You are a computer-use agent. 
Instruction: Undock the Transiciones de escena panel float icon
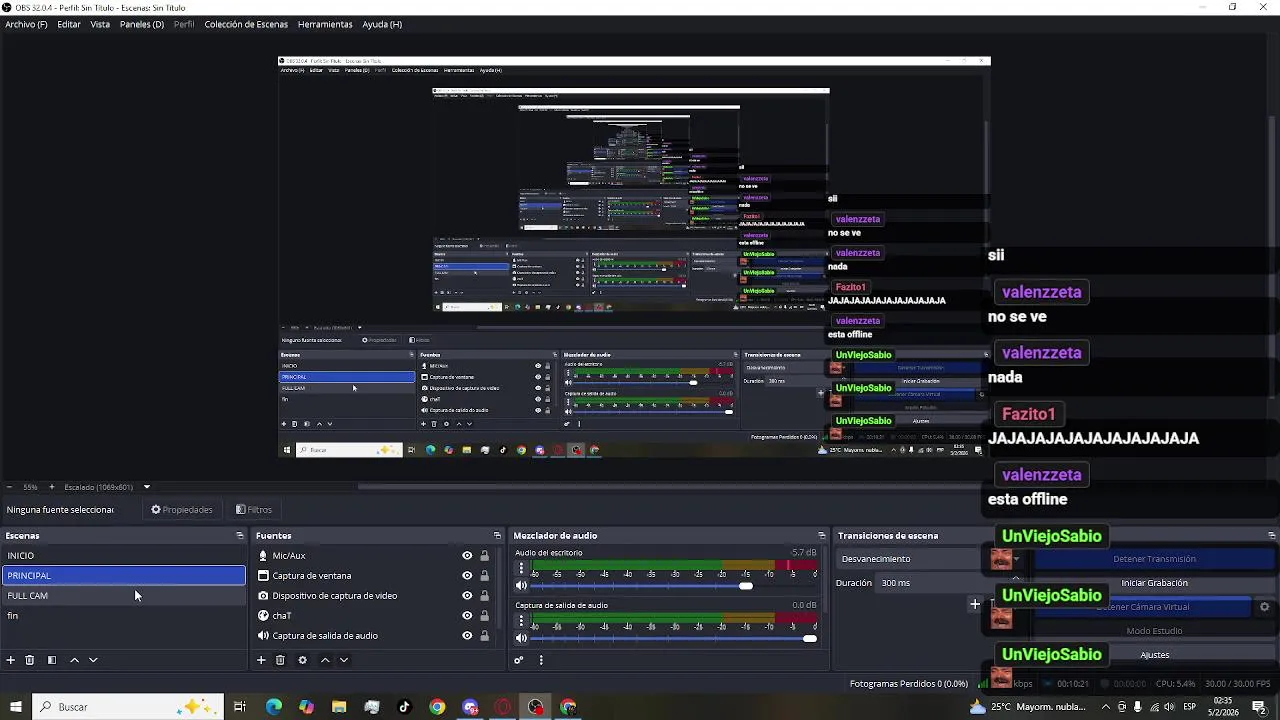(1272, 536)
